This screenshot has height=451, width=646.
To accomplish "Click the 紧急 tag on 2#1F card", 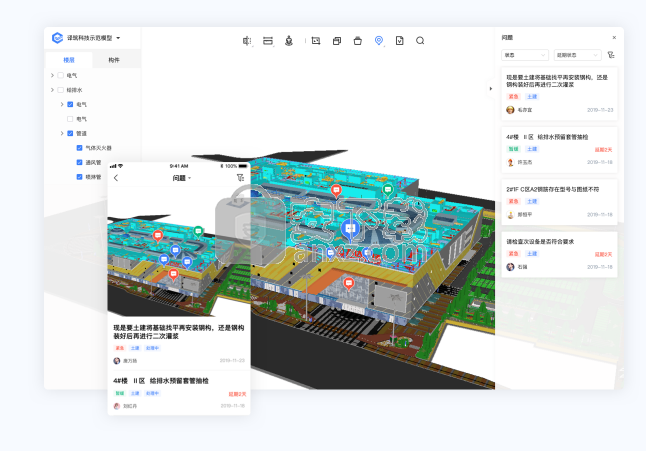I will (513, 201).
